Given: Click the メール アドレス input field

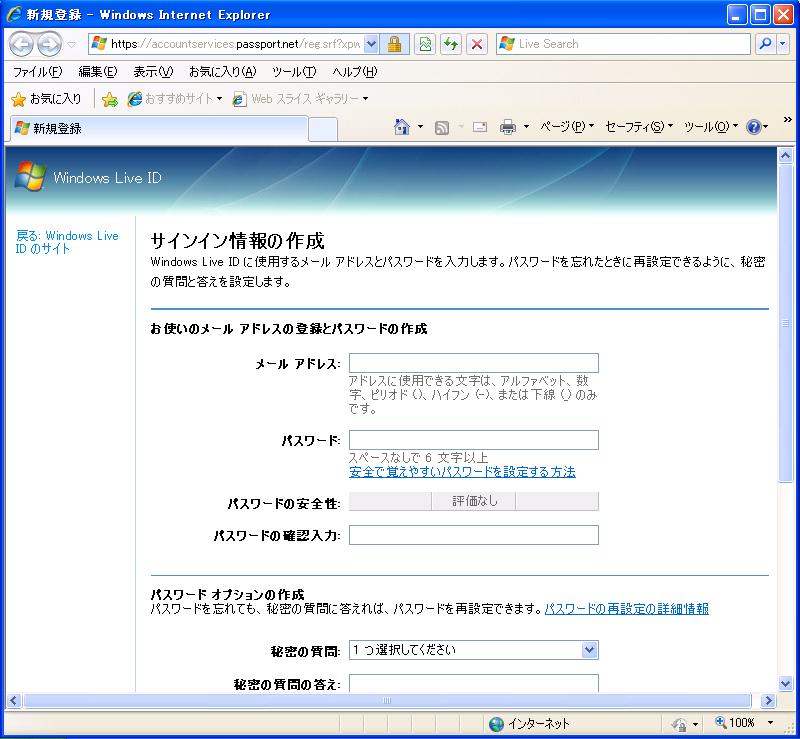Looking at the screenshot, I should pos(473,363).
